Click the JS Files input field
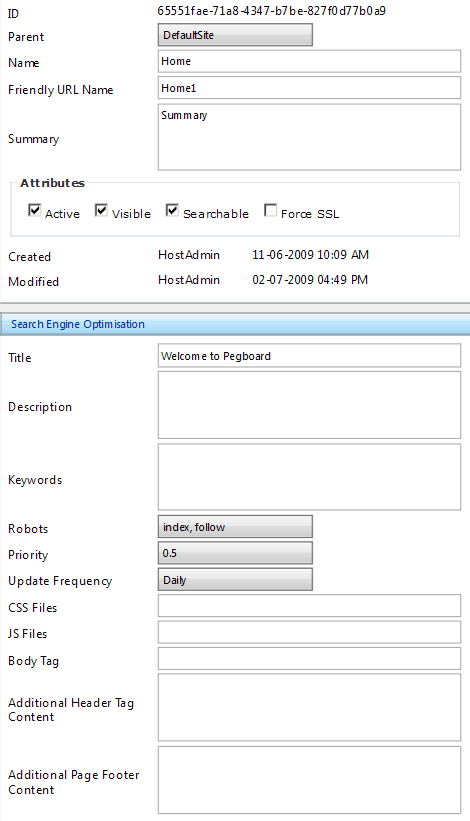This screenshot has width=470, height=821. (x=309, y=632)
